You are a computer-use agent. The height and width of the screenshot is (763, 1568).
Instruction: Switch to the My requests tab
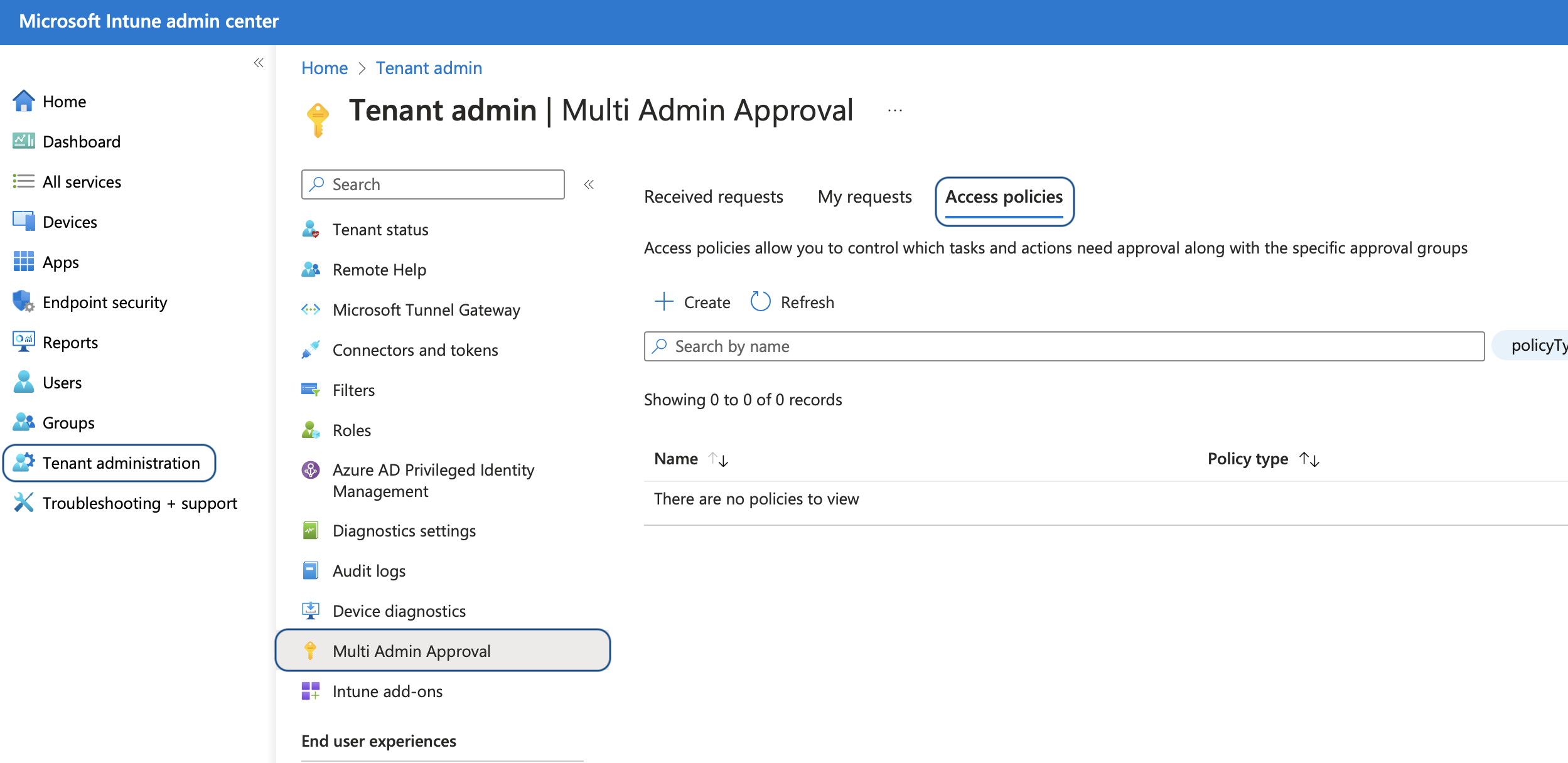865,197
